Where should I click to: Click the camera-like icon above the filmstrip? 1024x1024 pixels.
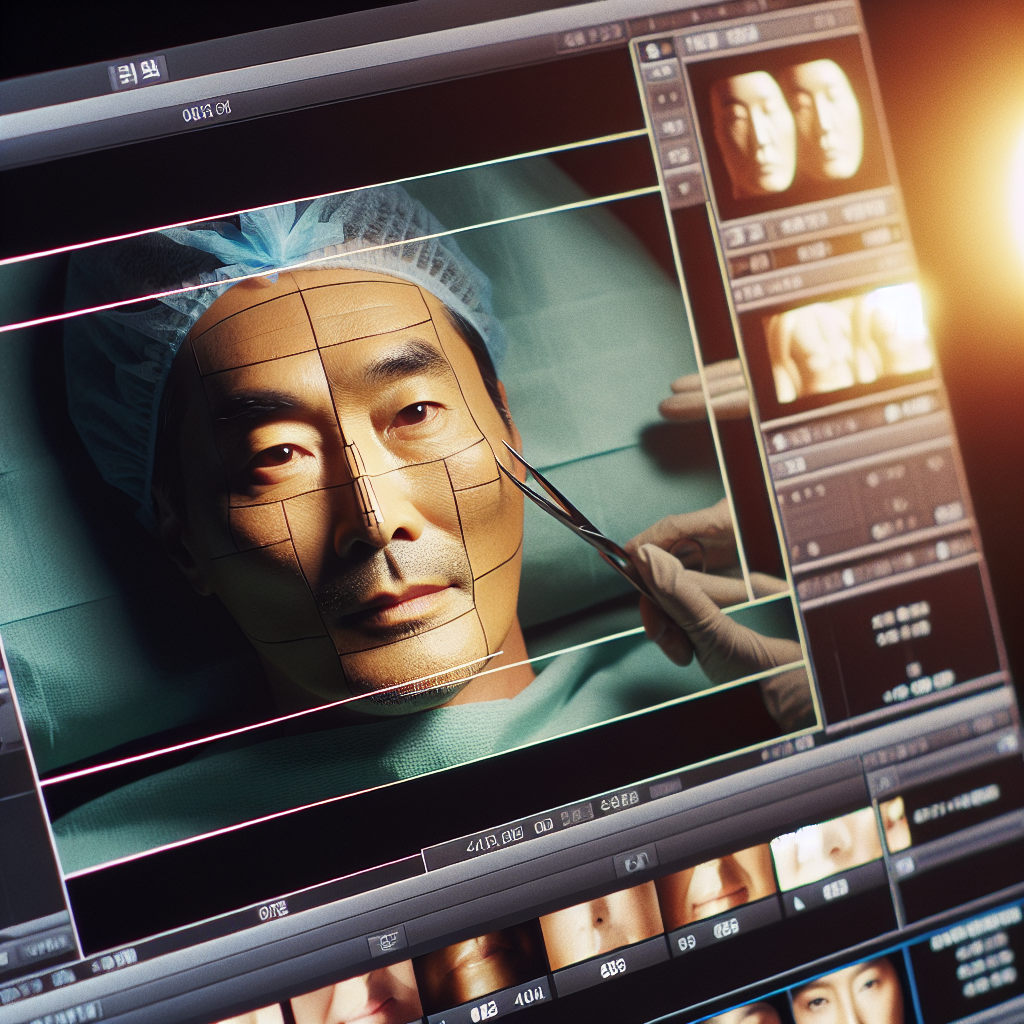click(635, 863)
